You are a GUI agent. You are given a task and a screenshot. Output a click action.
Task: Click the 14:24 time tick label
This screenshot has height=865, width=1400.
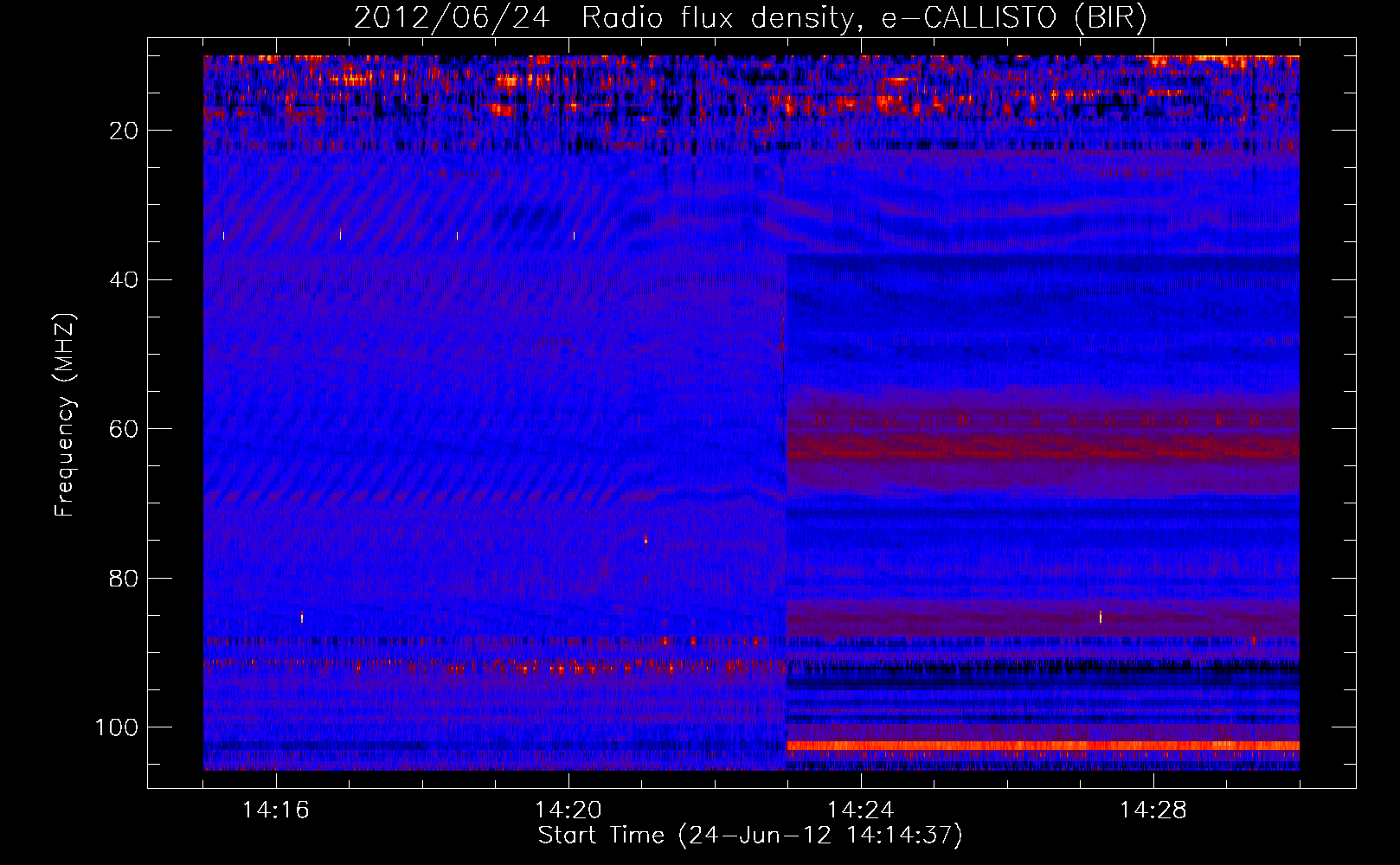(861, 811)
